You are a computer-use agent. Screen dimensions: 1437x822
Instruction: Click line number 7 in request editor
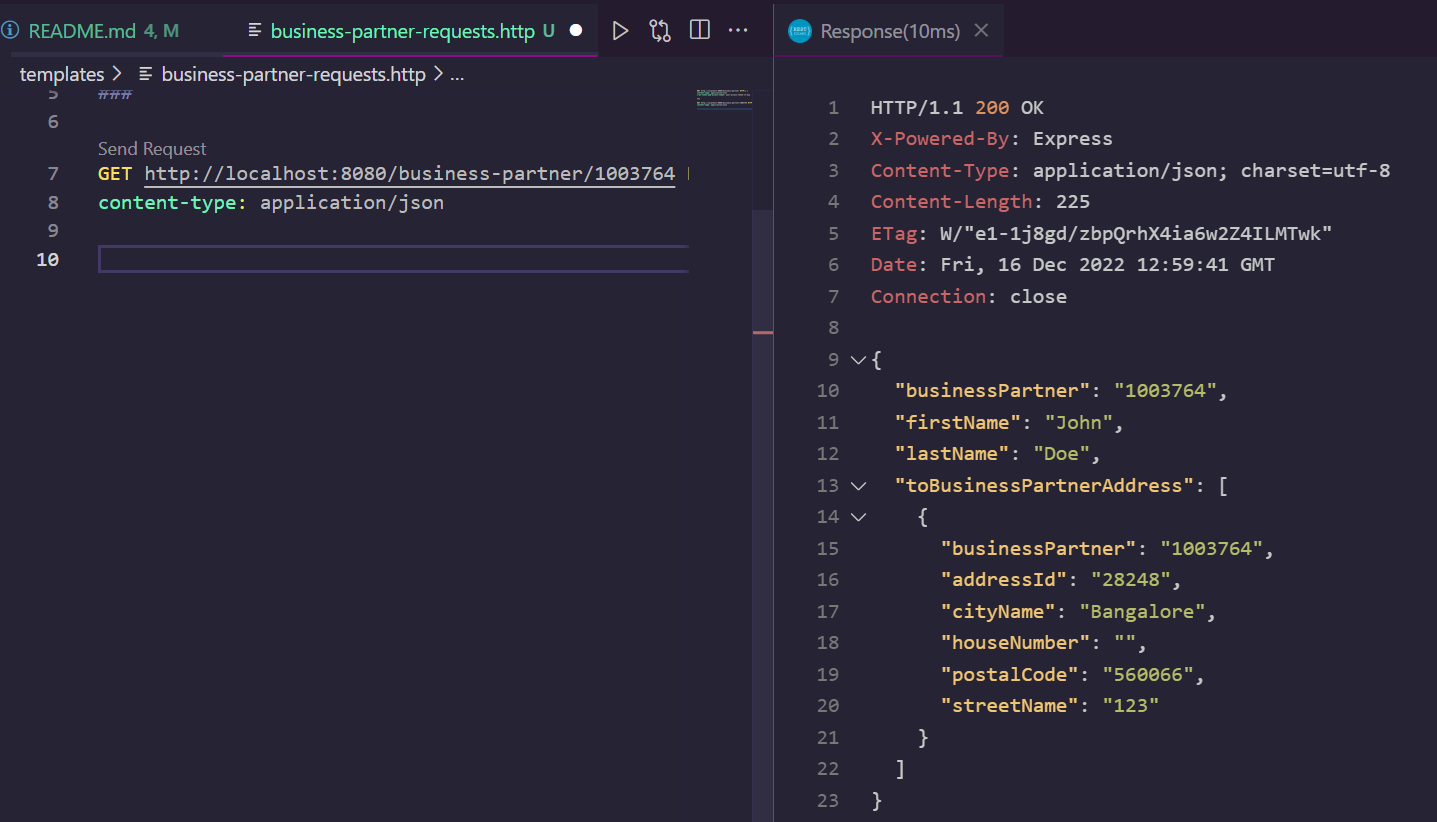coord(53,174)
